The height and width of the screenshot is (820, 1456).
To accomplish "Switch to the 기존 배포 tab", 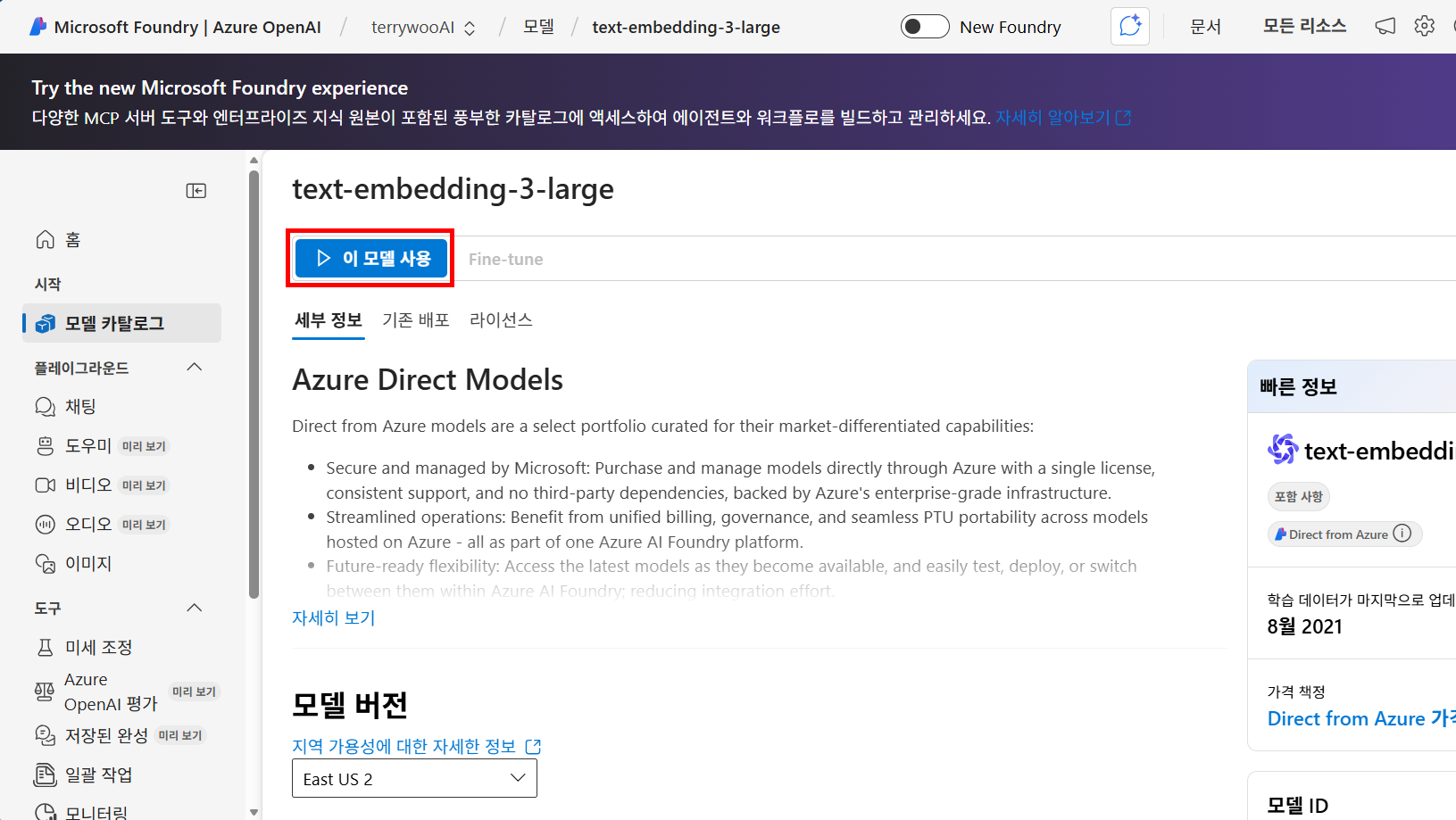I will pyautogui.click(x=416, y=320).
